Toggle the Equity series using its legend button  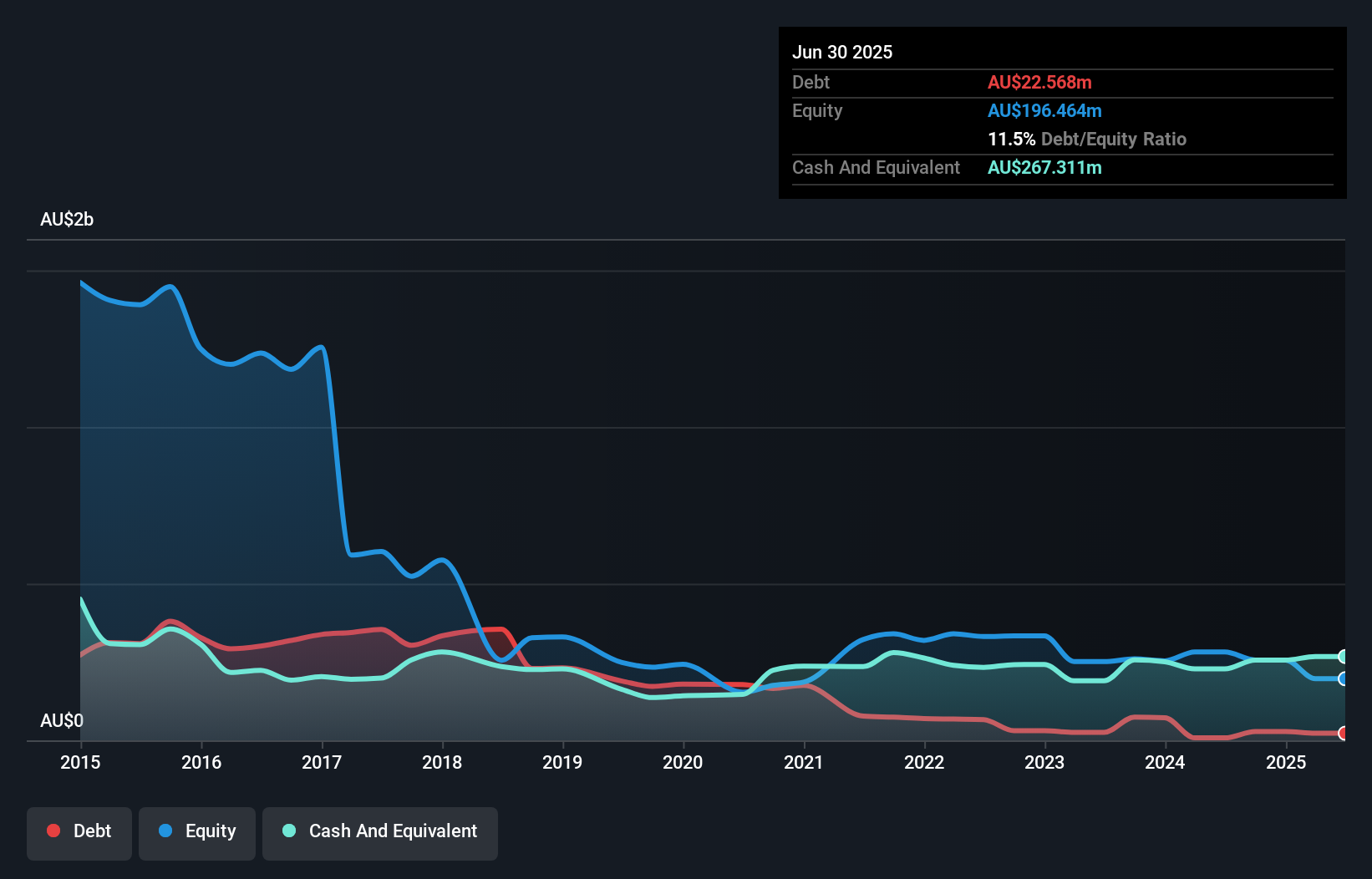[x=196, y=832]
